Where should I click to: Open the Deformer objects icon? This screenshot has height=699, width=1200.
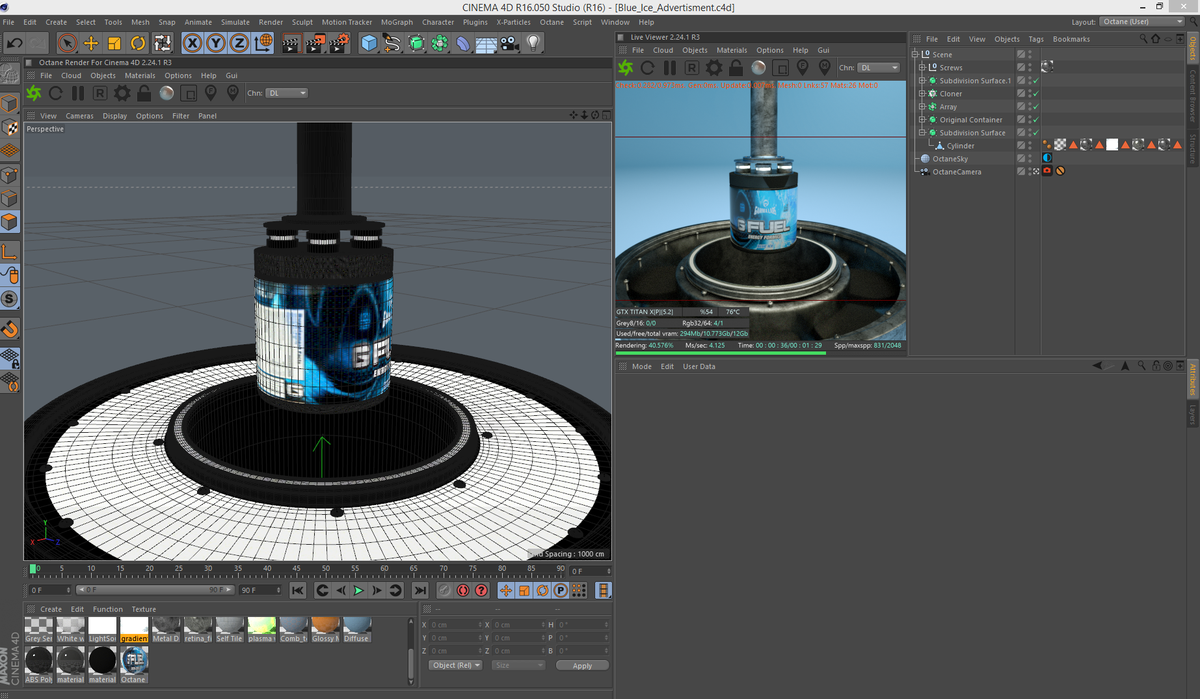464,43
